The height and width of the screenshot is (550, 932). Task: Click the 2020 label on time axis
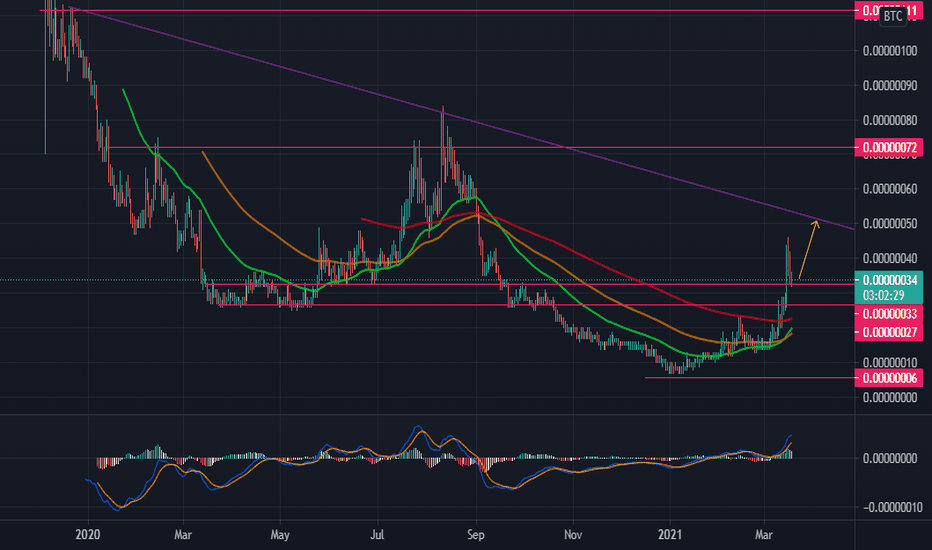pyautogui.click(x=88, y=535)
